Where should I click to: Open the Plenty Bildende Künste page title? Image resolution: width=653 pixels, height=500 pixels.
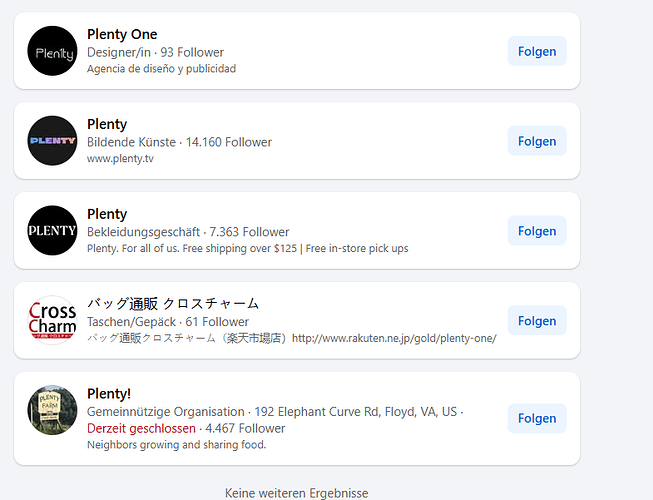(107, 124)
